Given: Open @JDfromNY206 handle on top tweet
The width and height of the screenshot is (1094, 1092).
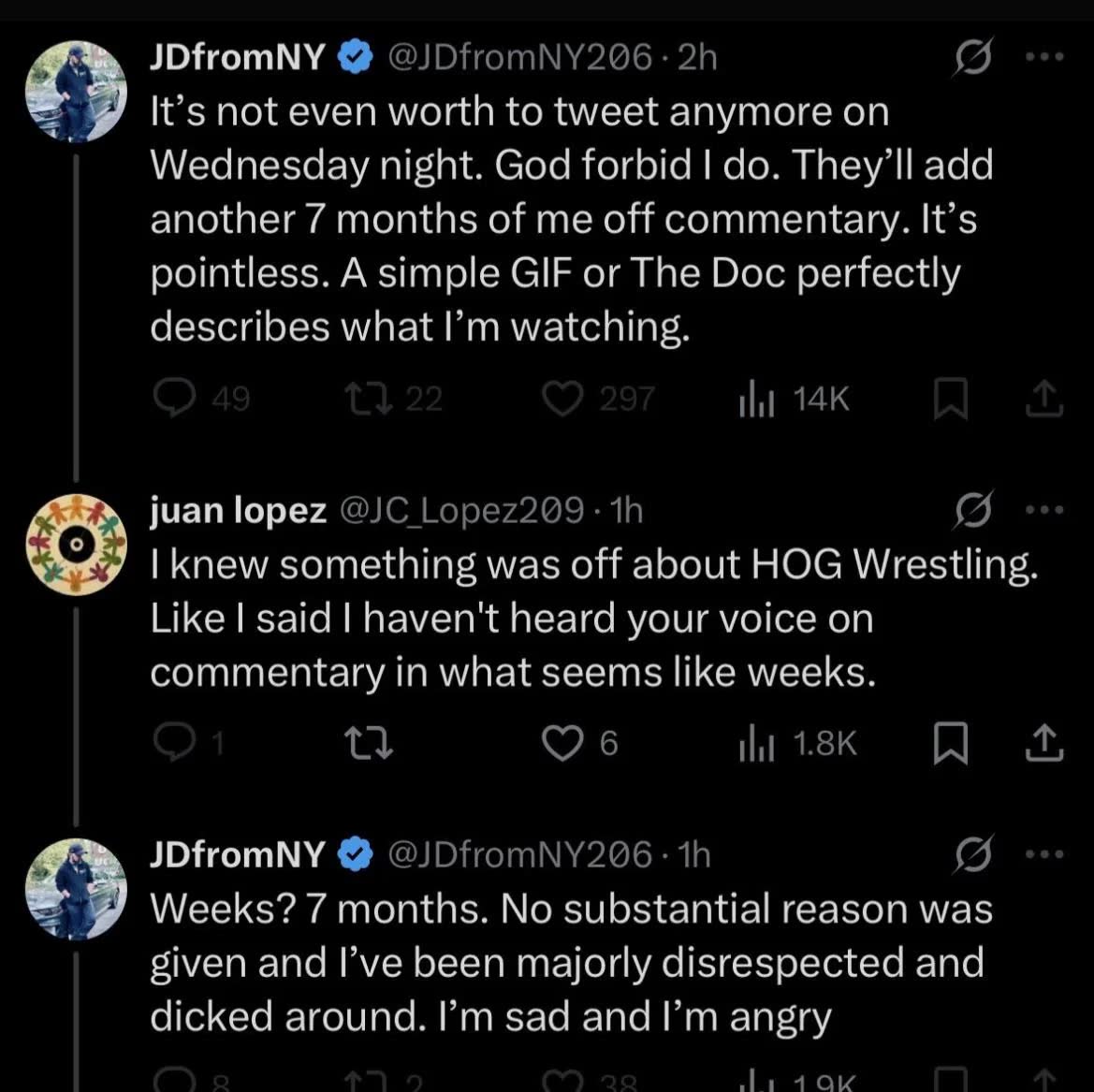Looking at the screenshot, I should (519, 57).
